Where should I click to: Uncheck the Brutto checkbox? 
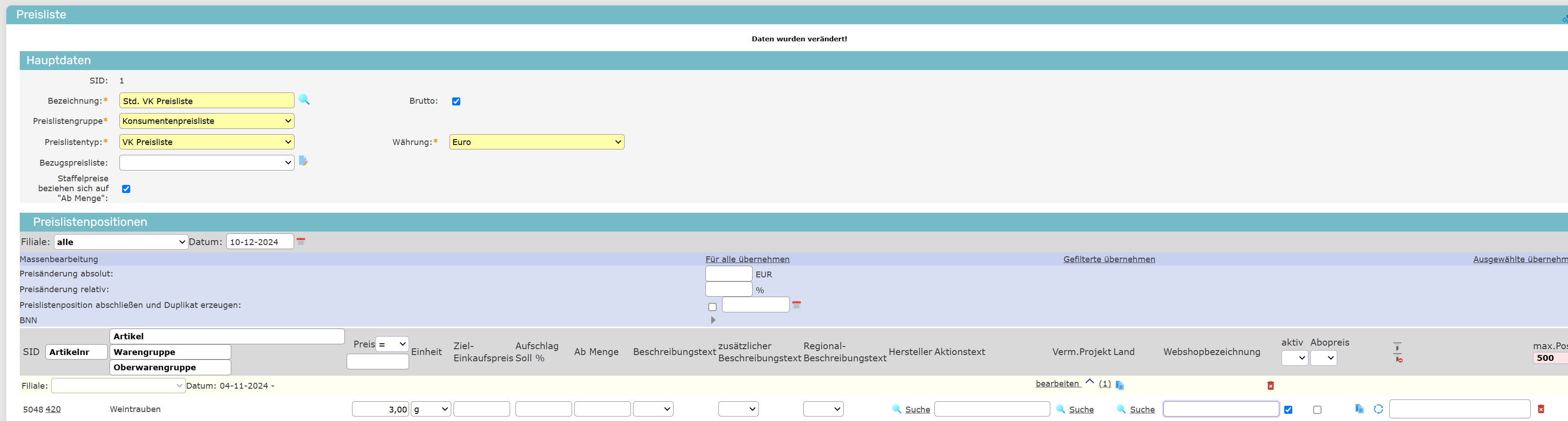click(456, 101)
